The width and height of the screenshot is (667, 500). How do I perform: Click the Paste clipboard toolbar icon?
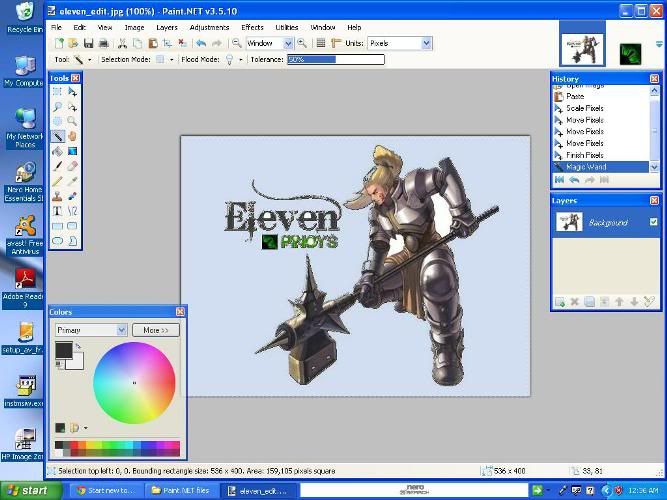[153, 43]
